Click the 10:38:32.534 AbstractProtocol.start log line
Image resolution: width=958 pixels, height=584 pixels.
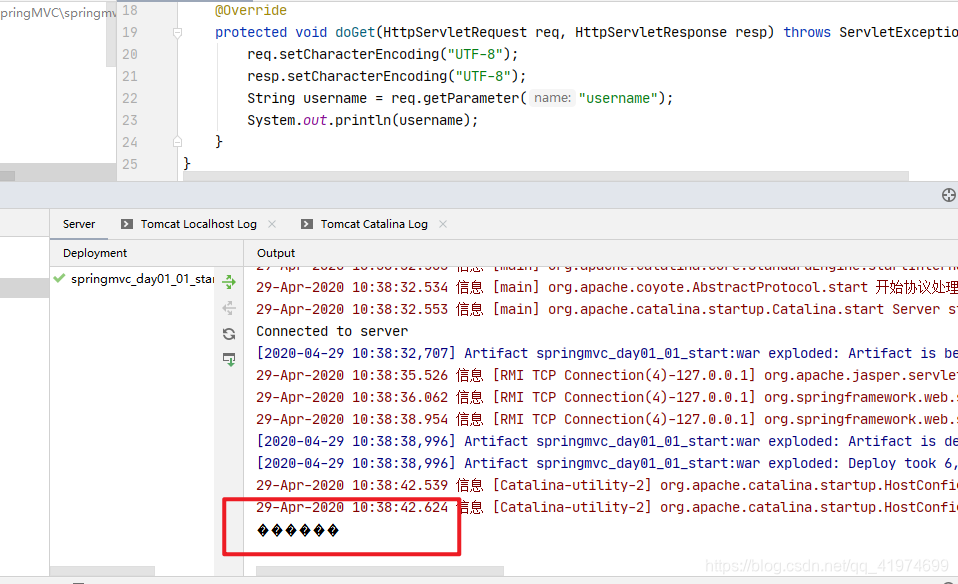[607, 287]
